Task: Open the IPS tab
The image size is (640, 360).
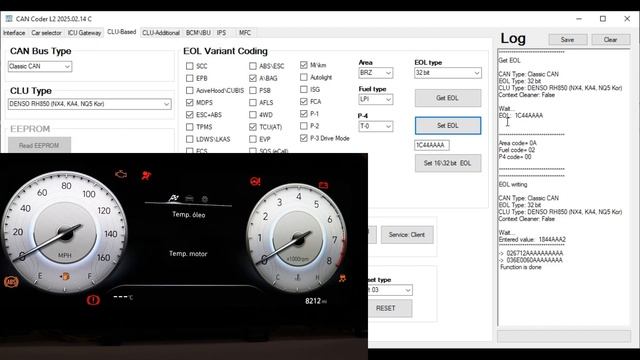Action: click(x=221, y=33)
